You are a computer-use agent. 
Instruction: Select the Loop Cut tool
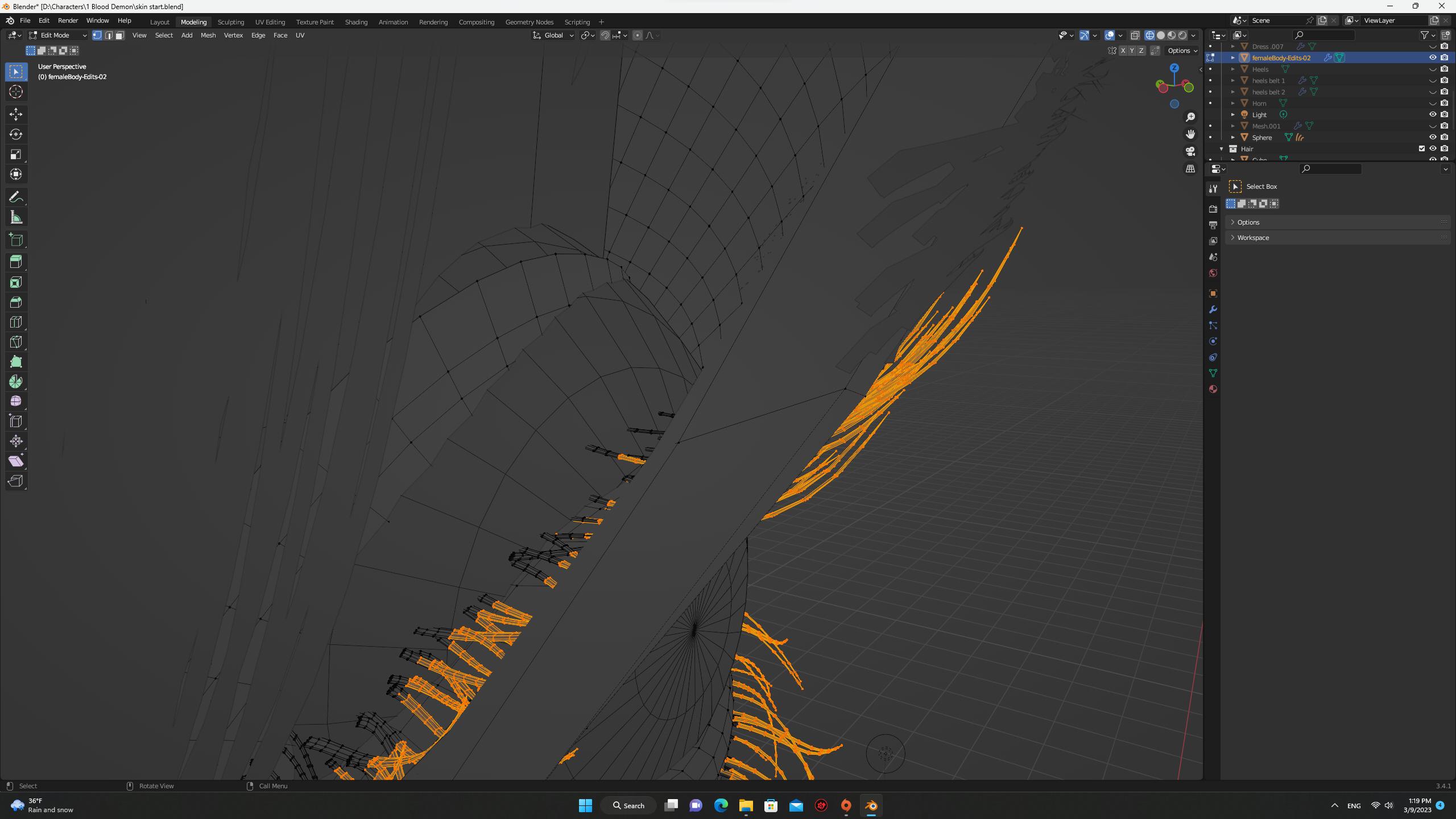16,322
